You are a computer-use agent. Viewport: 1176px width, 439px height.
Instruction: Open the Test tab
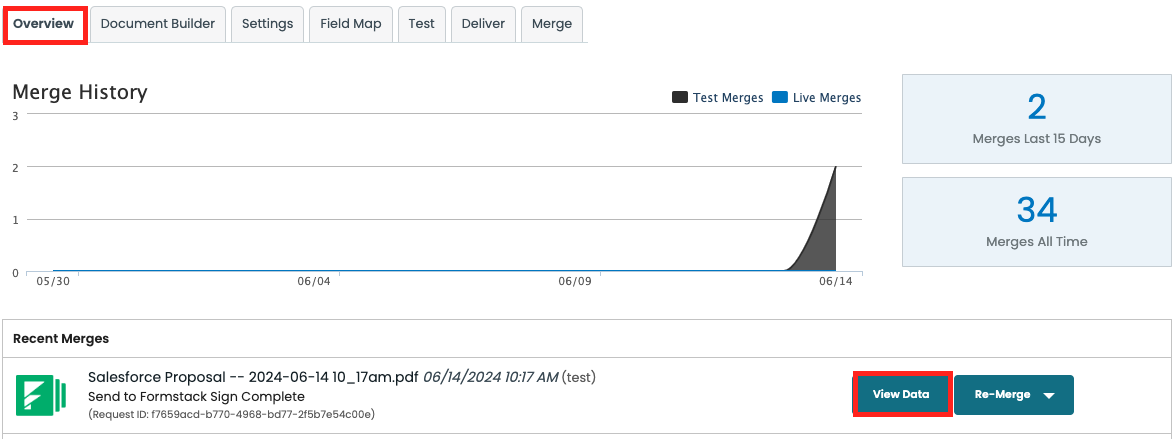click(x=421, y=24)
